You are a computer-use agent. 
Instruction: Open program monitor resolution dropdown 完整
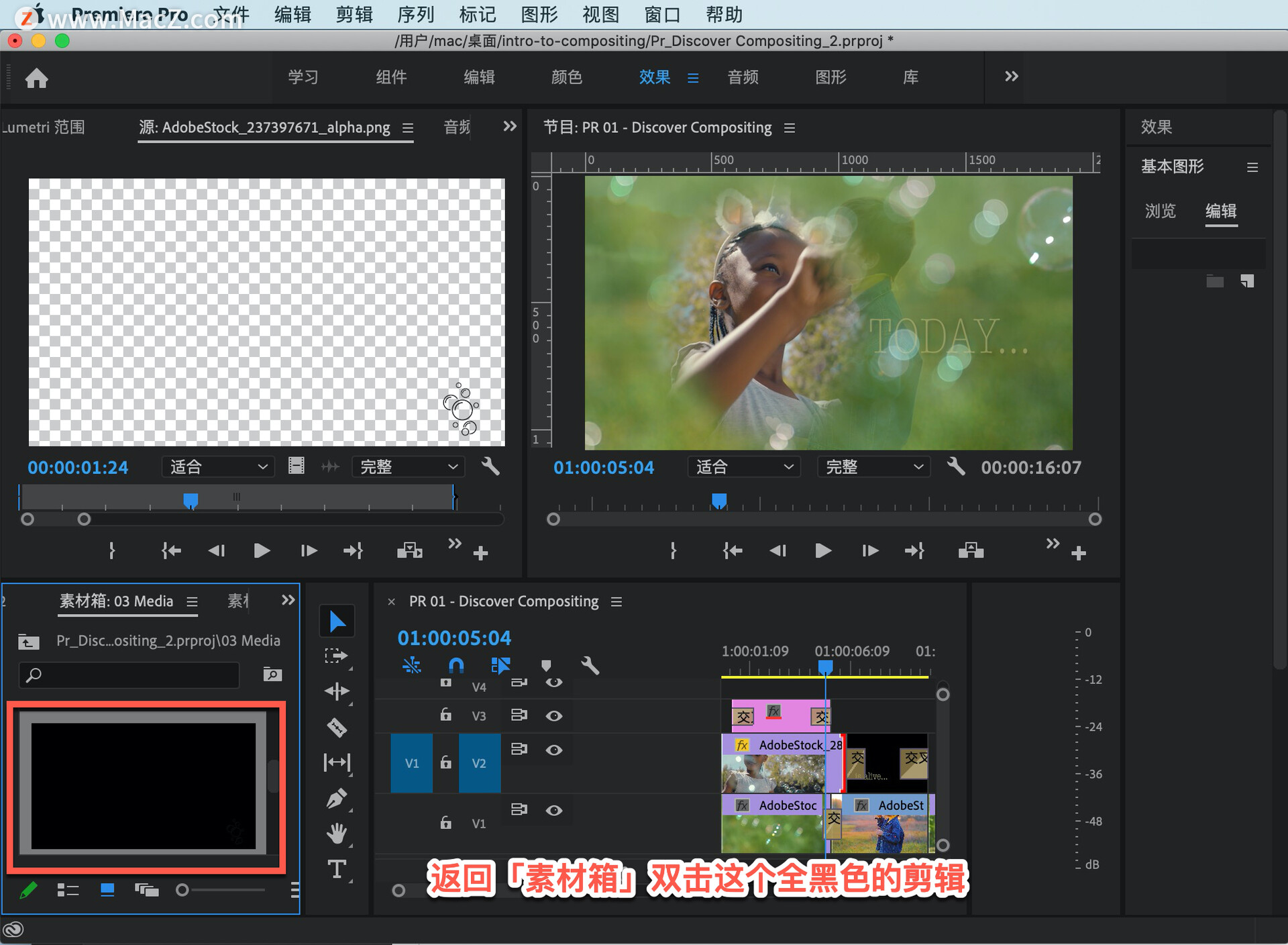coord(873,466)
